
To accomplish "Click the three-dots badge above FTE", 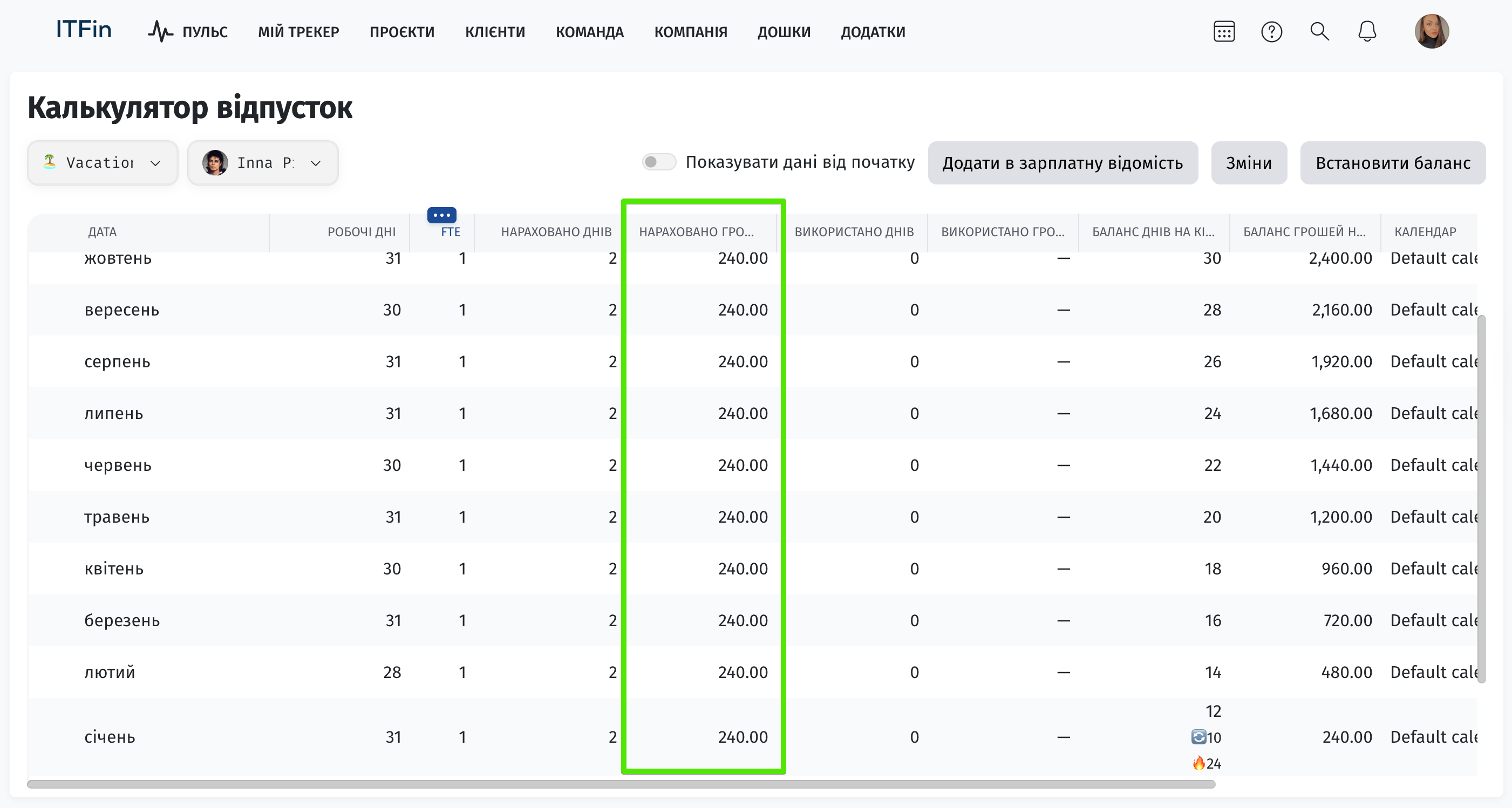I will pyautogui.click(x=441, y=215).
